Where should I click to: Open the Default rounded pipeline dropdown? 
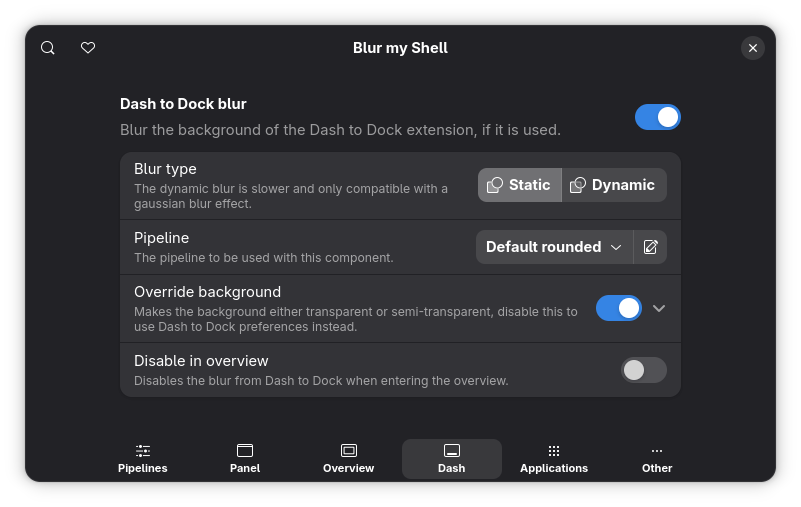click(x=554, y=247)
